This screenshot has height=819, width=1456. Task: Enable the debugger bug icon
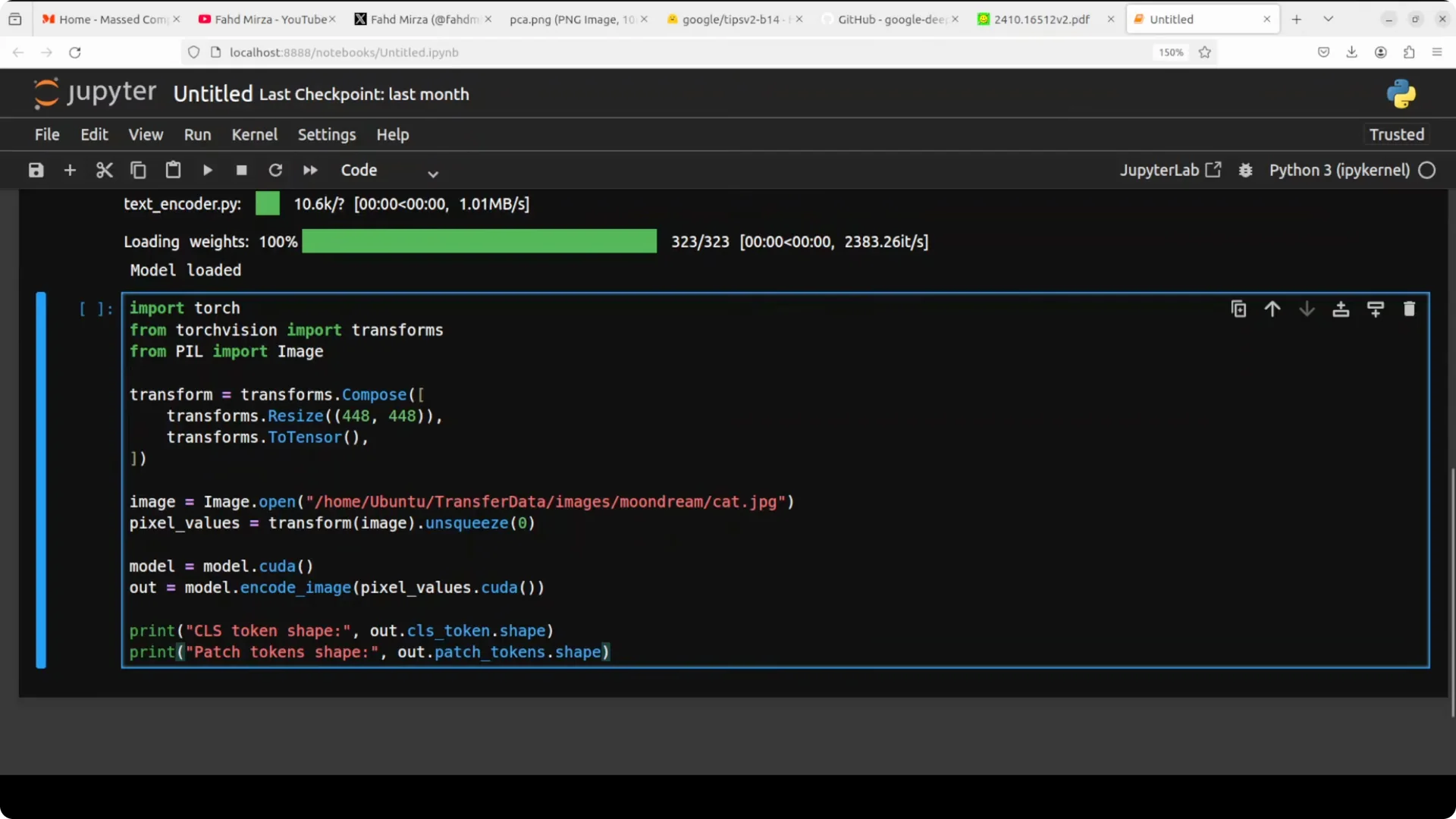pyautogui.click(x=1245, y=170)
